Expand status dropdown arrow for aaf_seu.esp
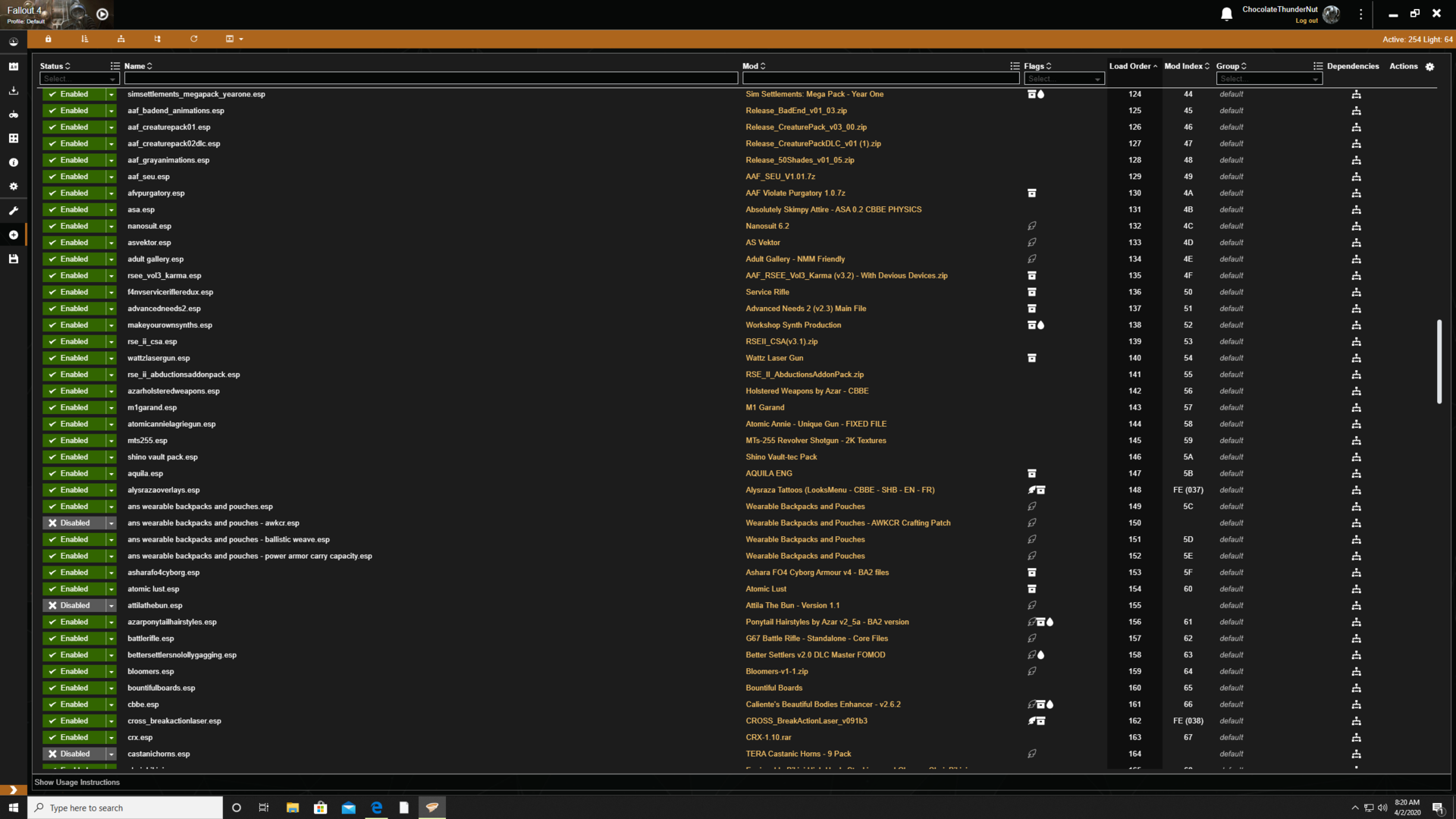 111,177
